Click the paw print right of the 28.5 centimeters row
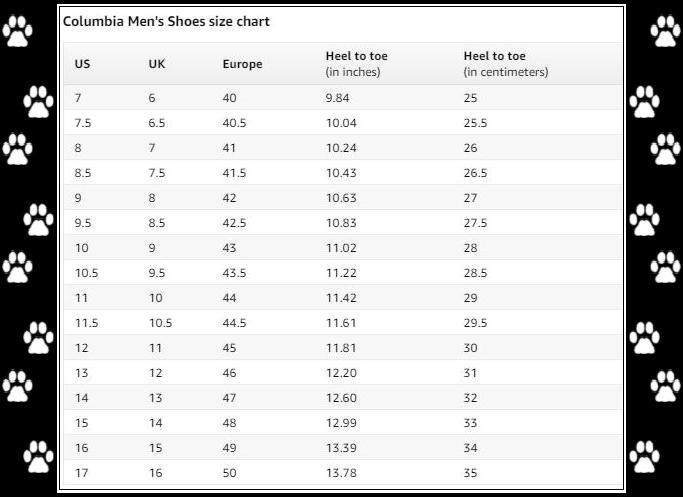The width and height of the screenshot is (683, 497). [665, 267]
